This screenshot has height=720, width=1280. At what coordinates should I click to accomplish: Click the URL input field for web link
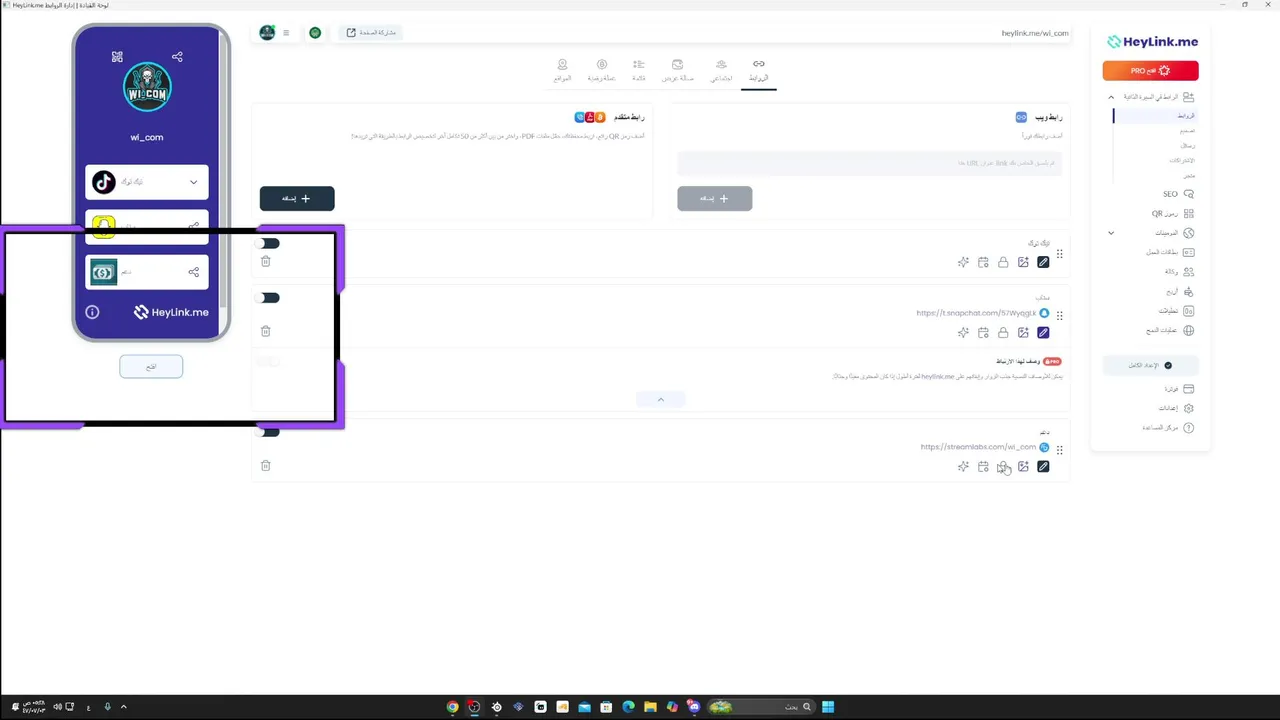pos(869,163)
